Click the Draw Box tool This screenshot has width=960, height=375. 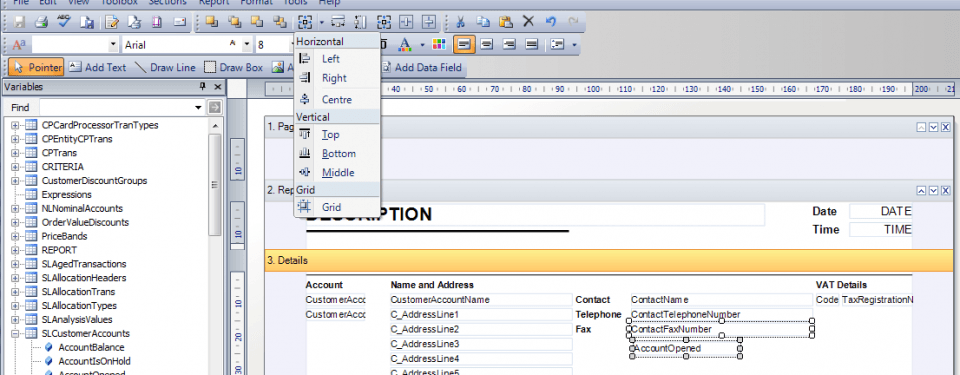click(x=233, y=67)
